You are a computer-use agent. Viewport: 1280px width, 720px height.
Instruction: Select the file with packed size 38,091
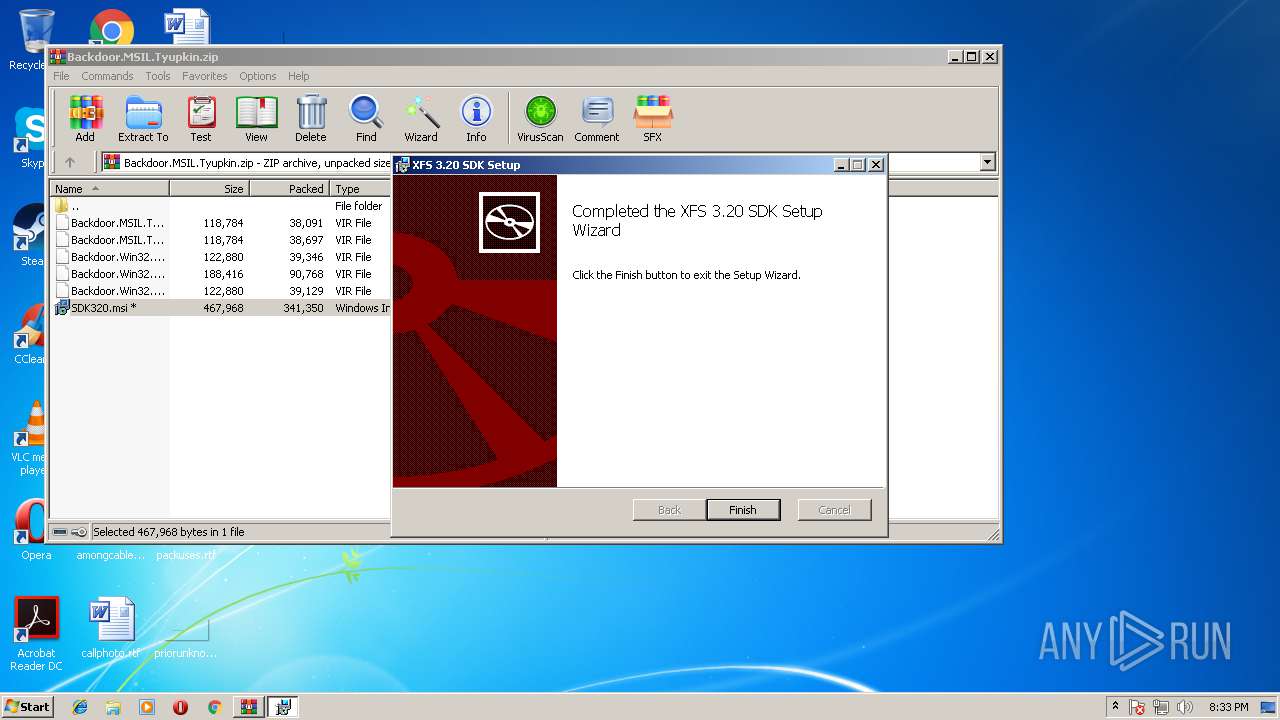[x=222, y=223]
